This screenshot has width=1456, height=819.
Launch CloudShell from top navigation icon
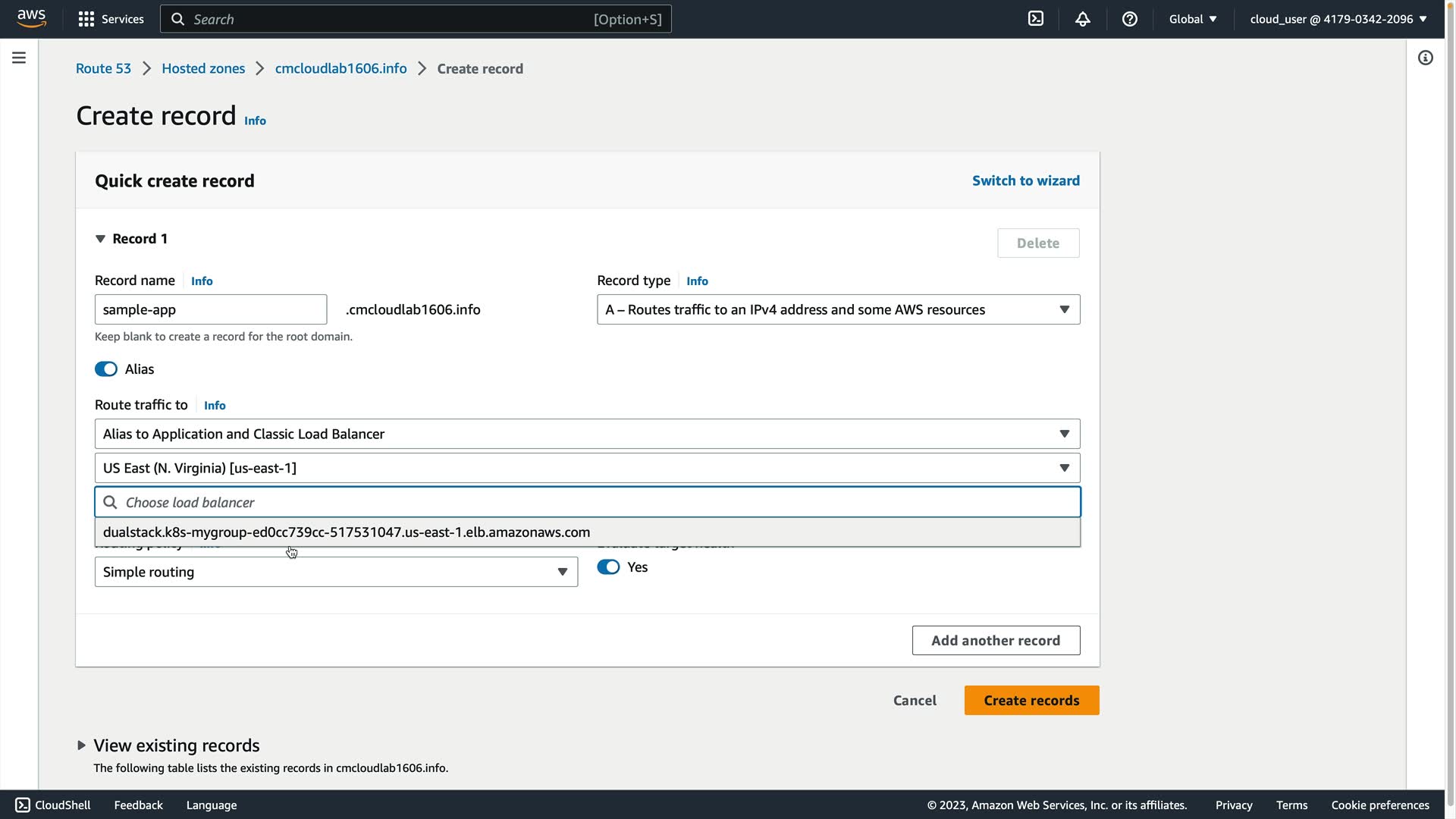1036,19
